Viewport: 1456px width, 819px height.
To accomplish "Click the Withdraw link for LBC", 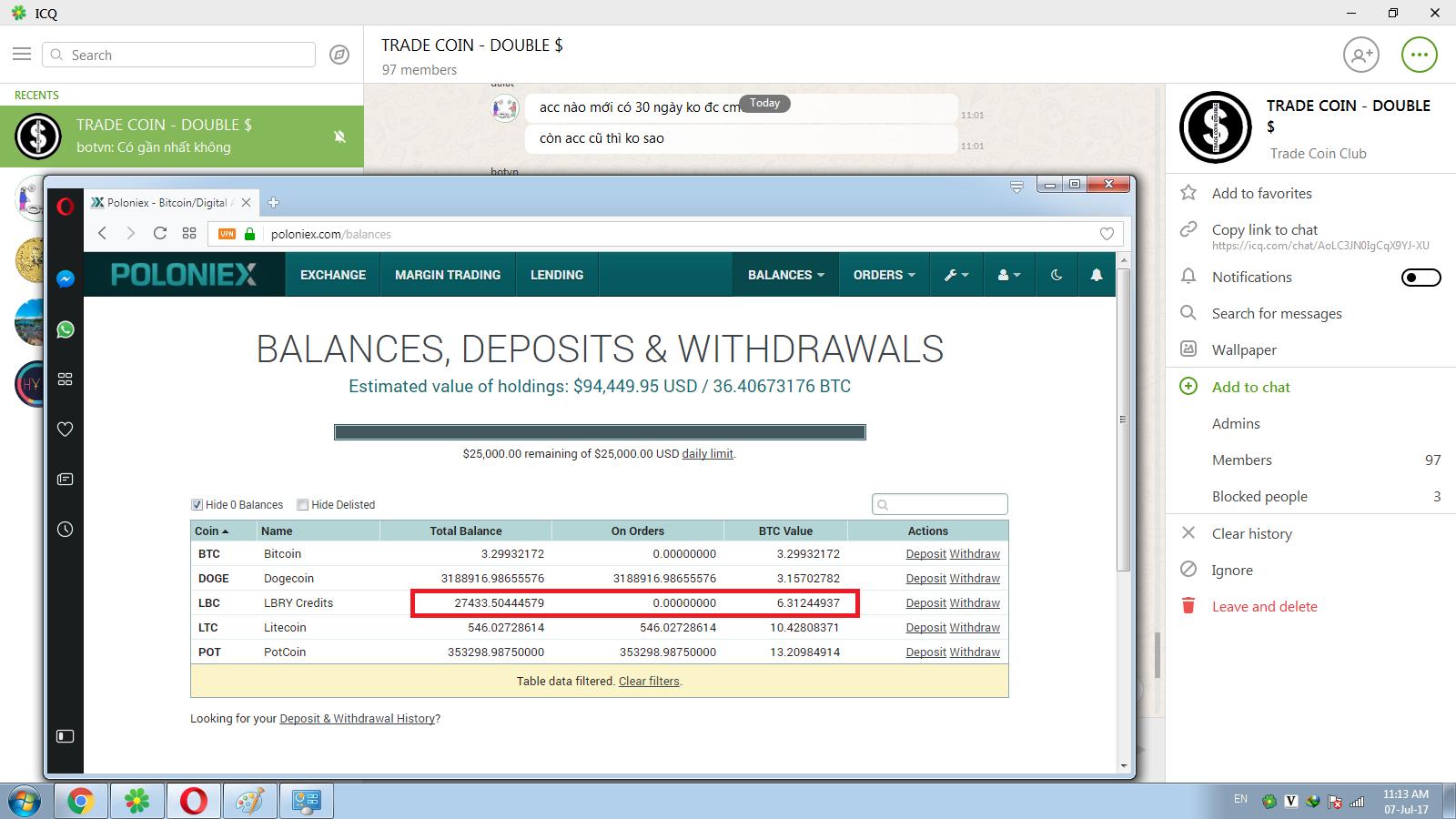I will [x=975, y=603].
